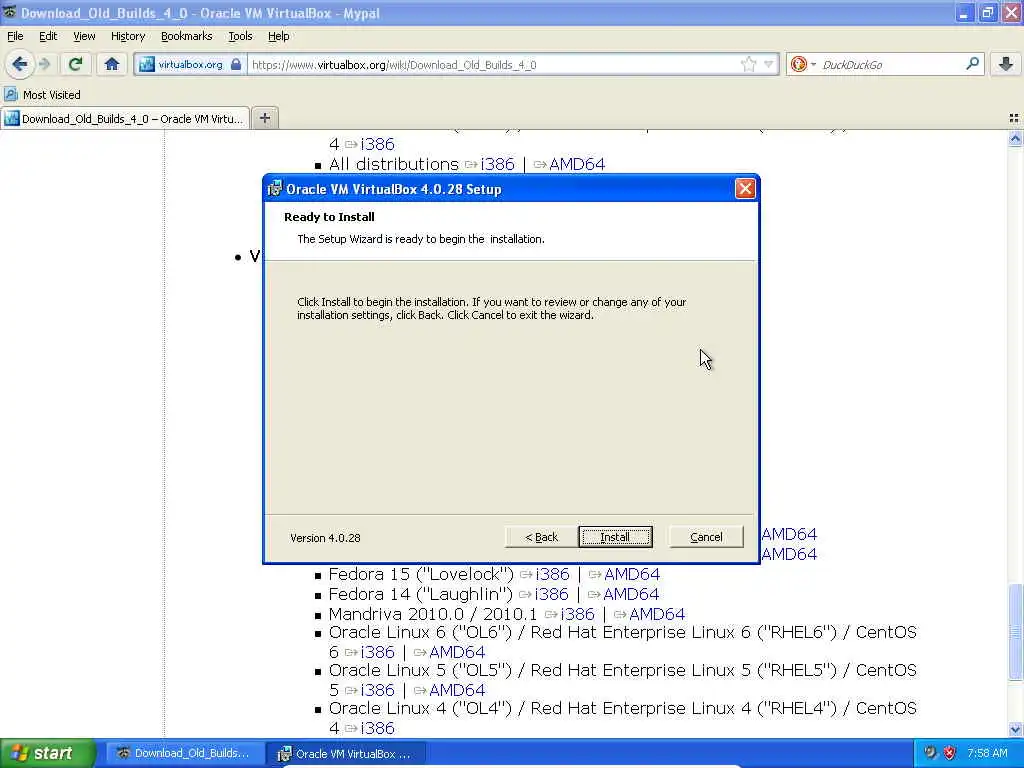The width and height of the screenshot is (1024, 768).
Task: Bookmark this page with the star icon
Action: pos(748,64)
